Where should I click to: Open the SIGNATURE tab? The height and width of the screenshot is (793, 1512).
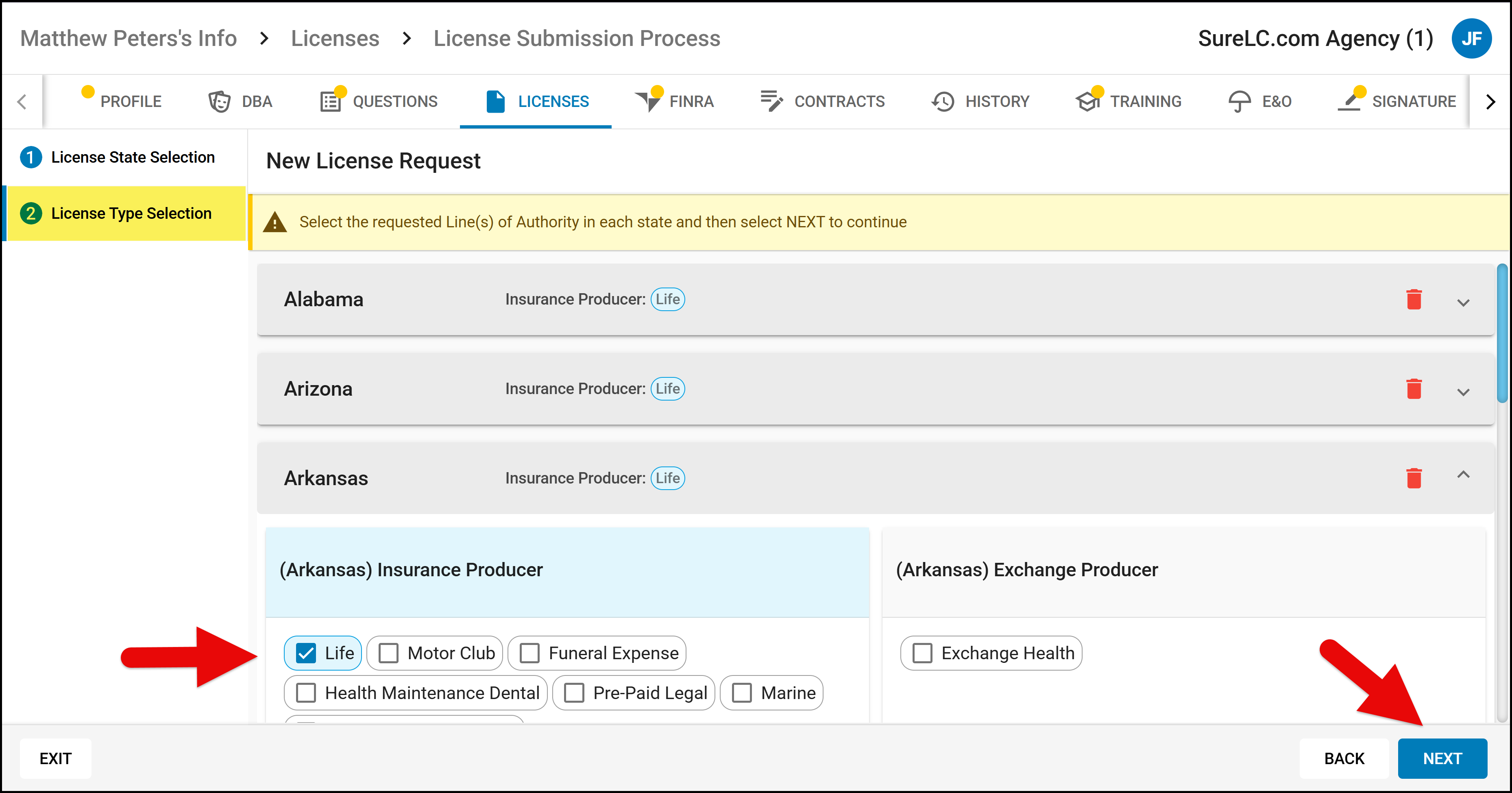tap(1397, 102)
